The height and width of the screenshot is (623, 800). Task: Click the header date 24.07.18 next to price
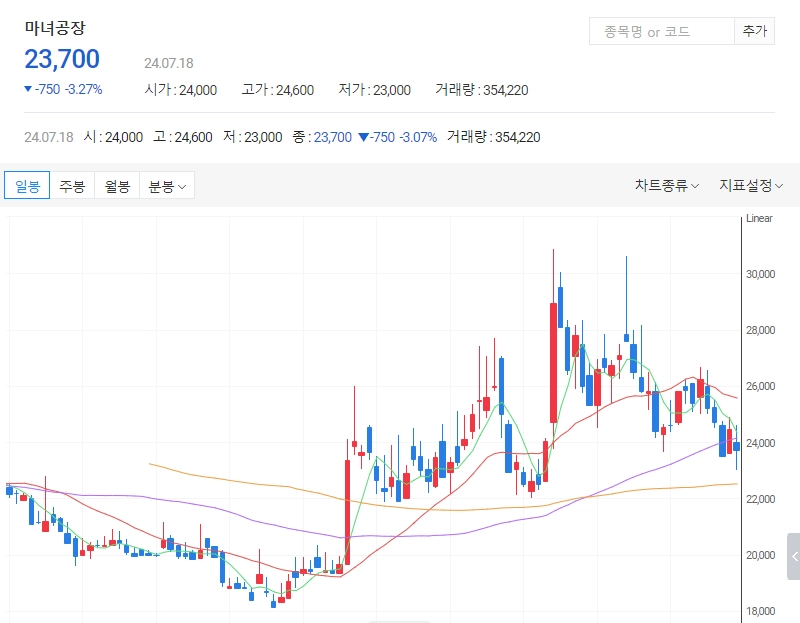pyautogui.click(x=169, y=63)
